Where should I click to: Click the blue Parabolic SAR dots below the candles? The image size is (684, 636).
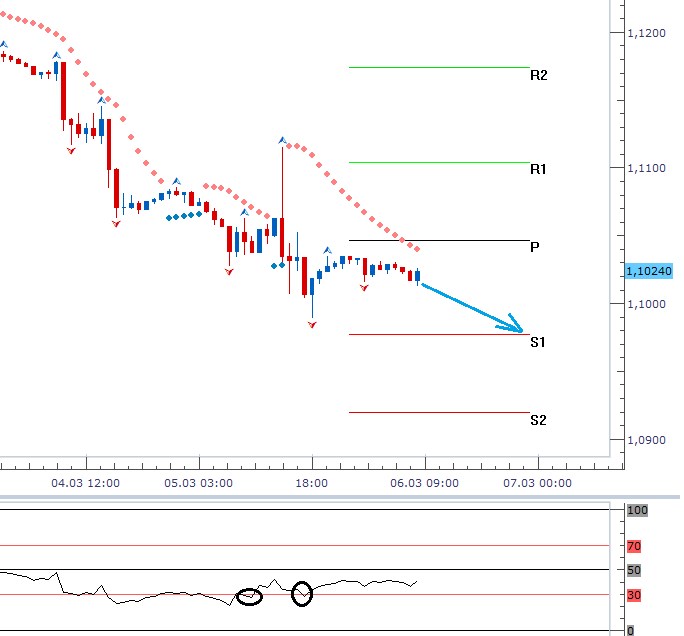[184, 216]
